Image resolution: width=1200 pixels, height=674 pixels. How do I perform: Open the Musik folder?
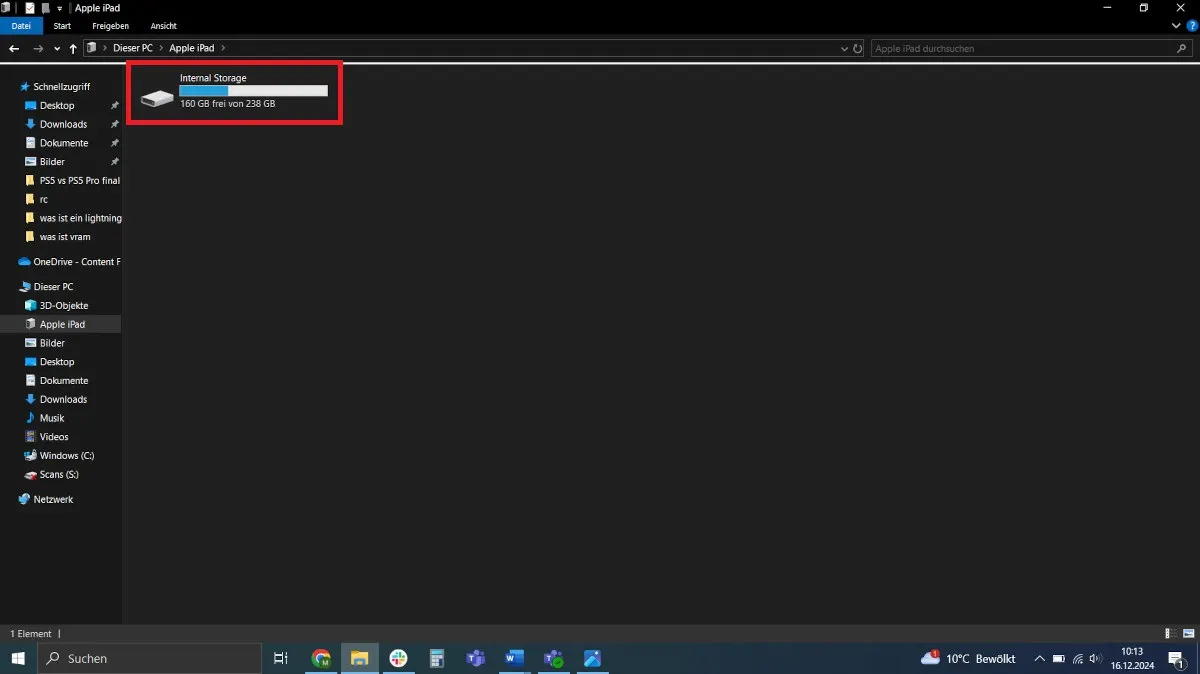pos(52,418)
